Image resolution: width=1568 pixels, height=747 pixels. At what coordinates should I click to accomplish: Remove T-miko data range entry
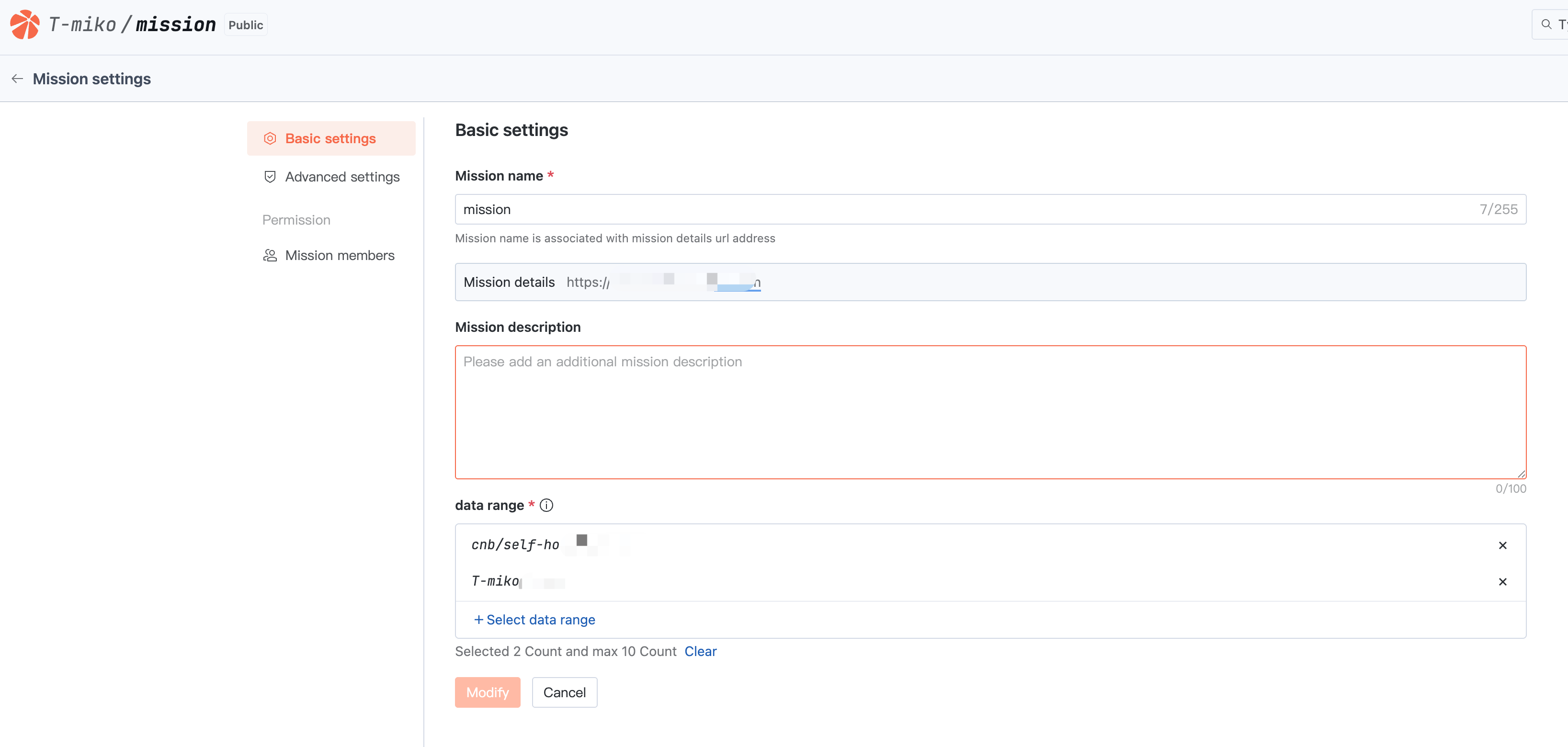(x=1502, y=581)
